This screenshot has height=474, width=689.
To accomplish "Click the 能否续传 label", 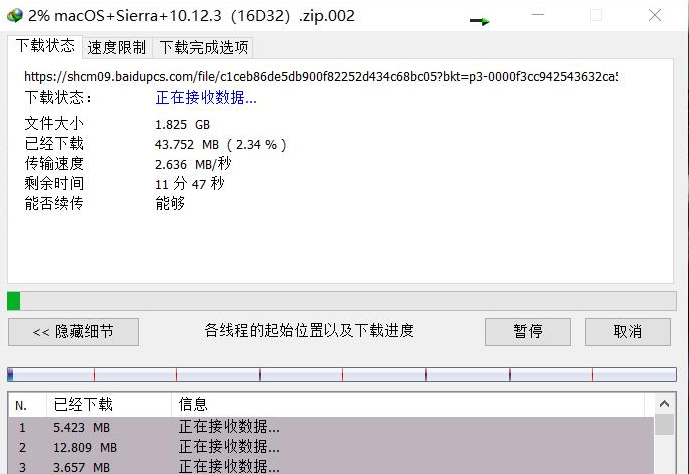I will pyautogui.click(x=54, y=203).
